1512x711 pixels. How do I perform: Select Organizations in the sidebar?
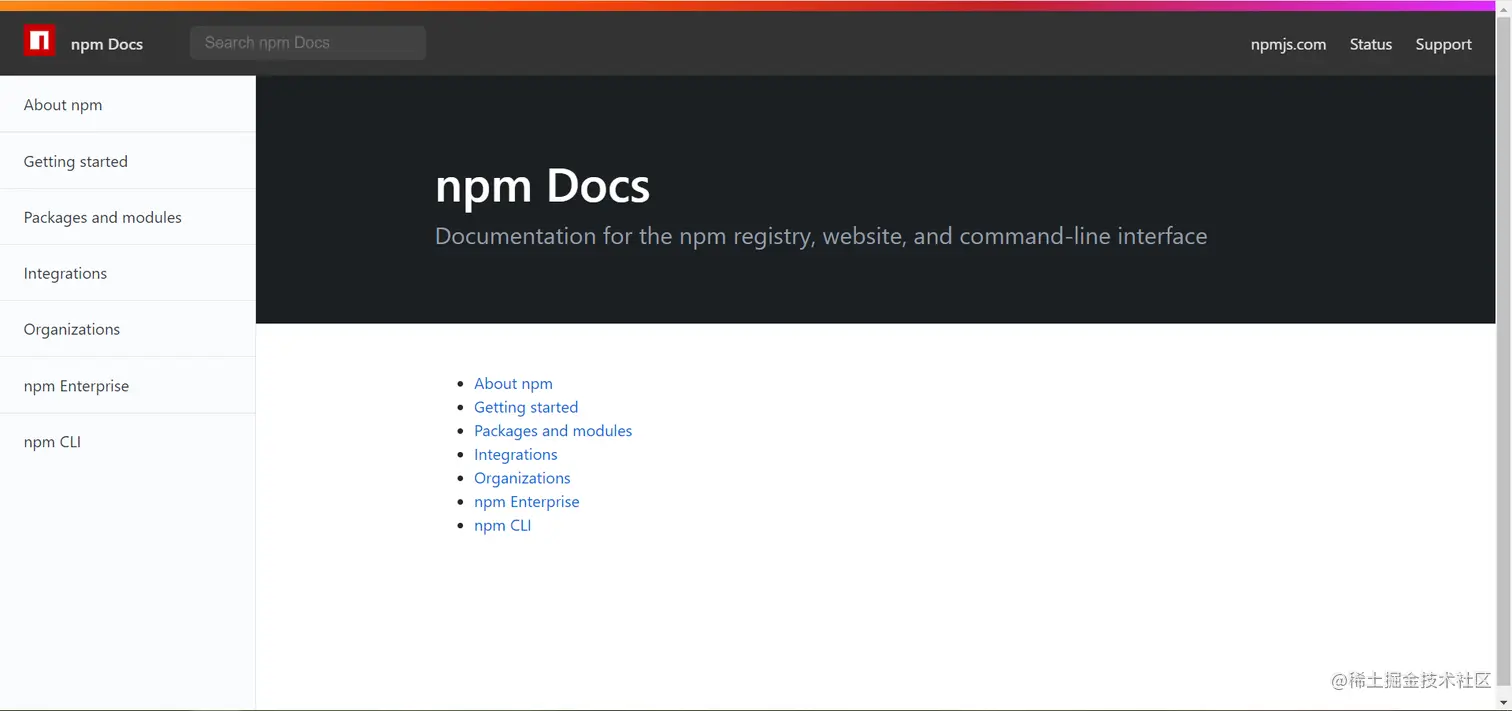pos(128,329)
